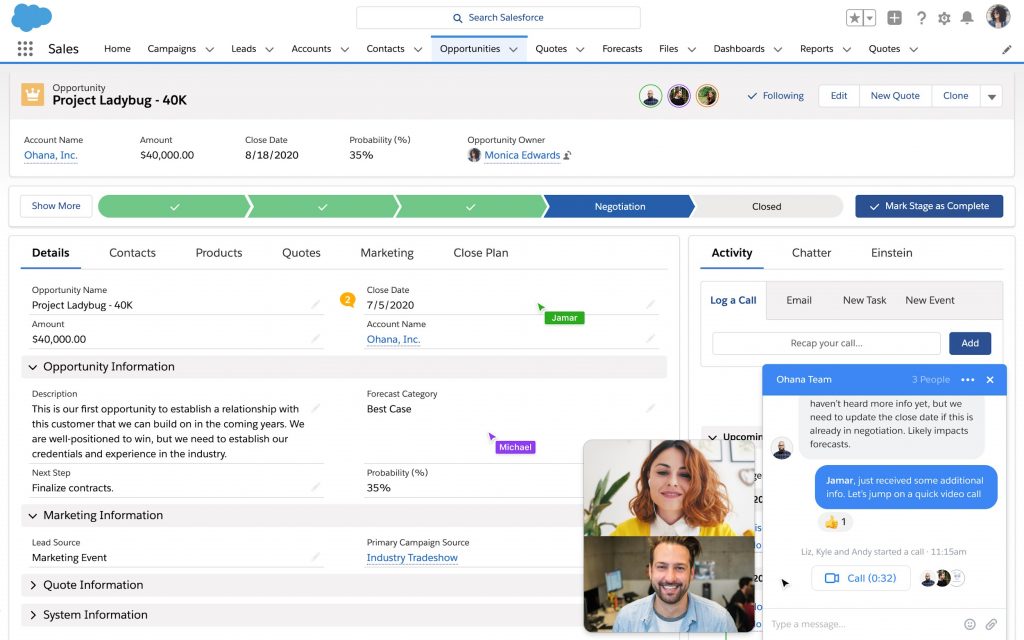This screenshot has height=640, width=1024.
Task: Attach a file with the chat paperclip icon
Action: 992,623
